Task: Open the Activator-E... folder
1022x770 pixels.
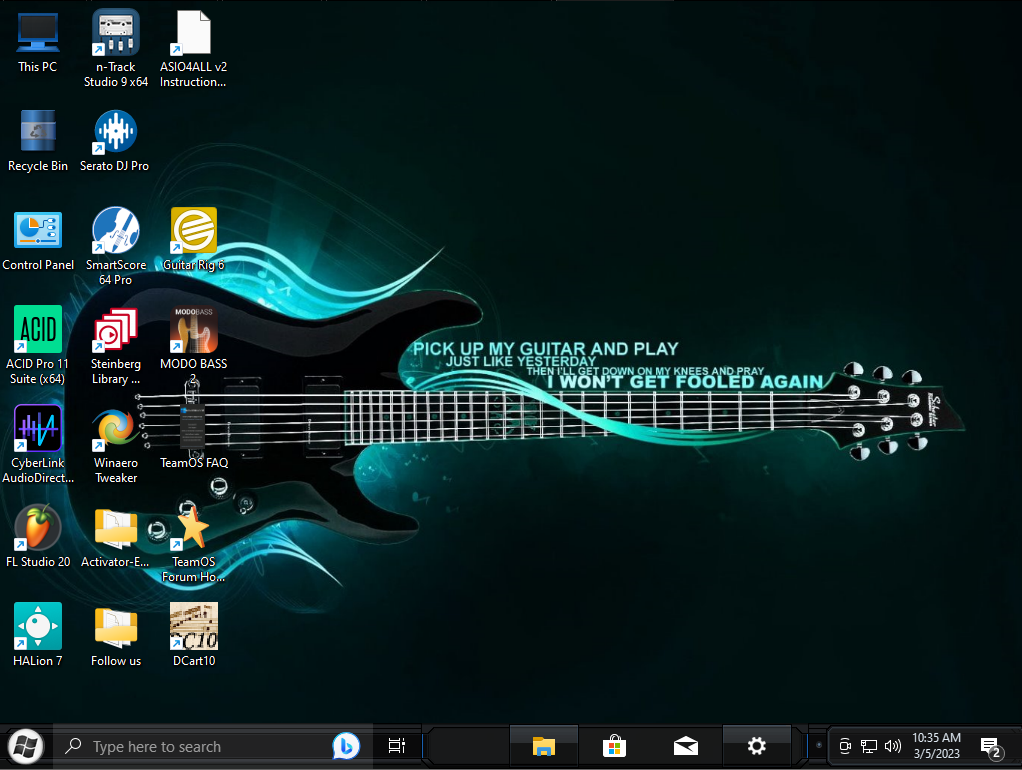Action: tap(115, 536)
